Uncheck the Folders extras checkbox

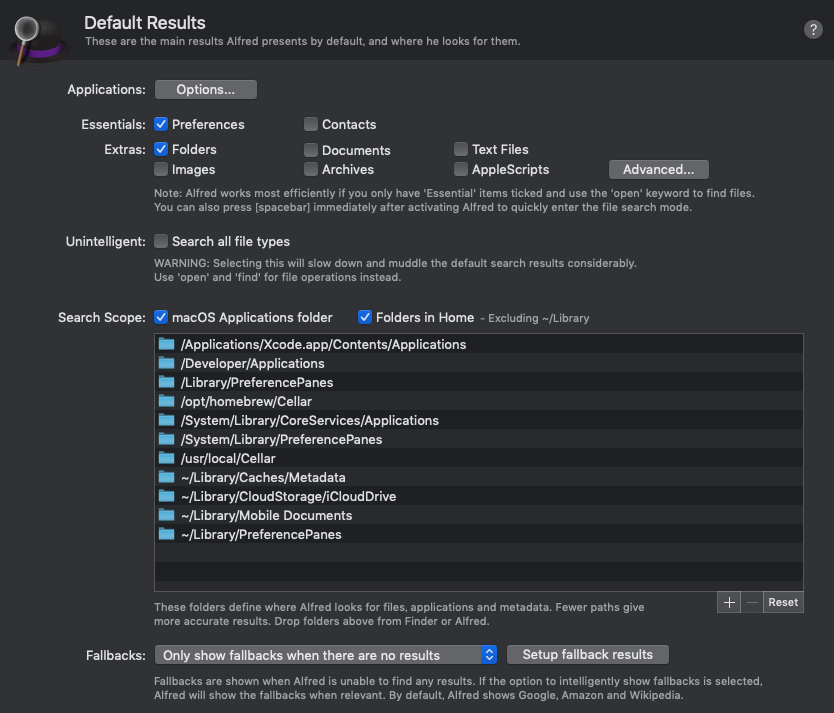click(161, 149)
